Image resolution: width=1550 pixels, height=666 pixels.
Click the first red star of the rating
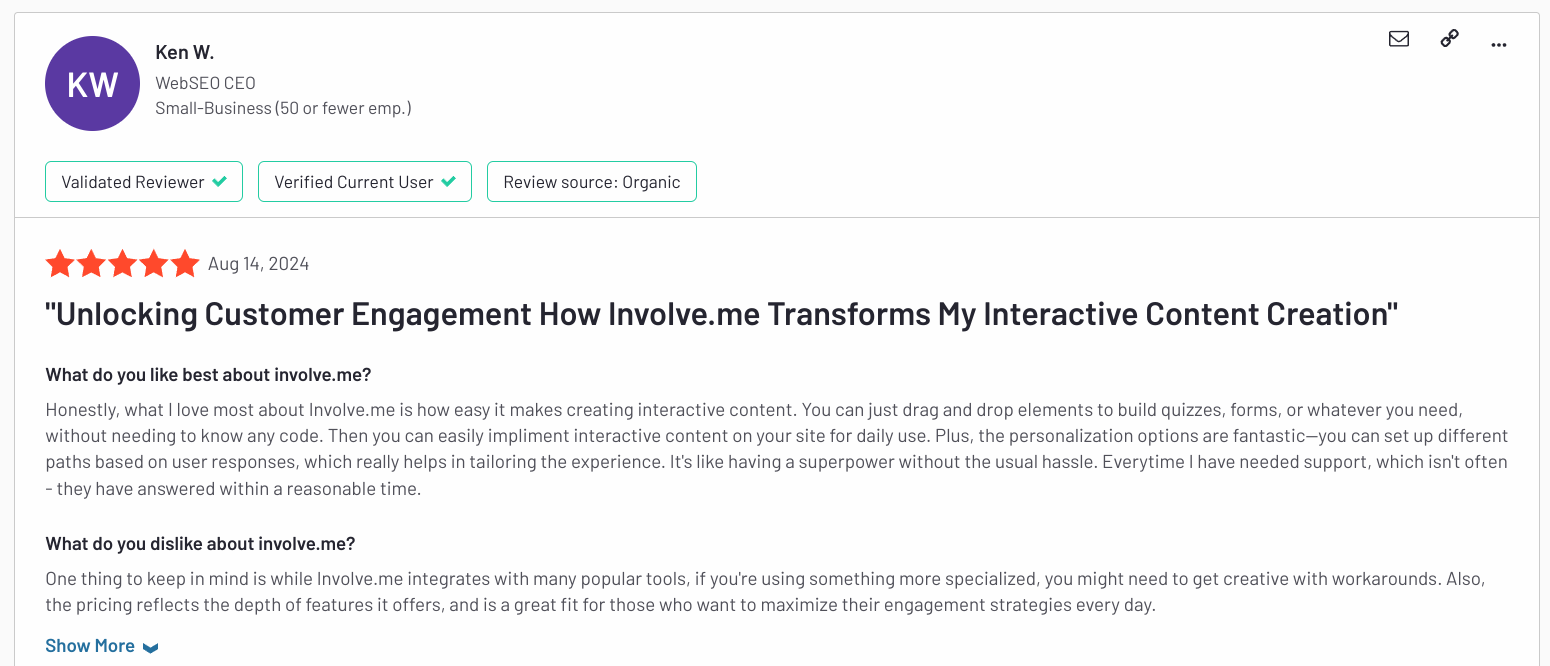click(60, 263)
